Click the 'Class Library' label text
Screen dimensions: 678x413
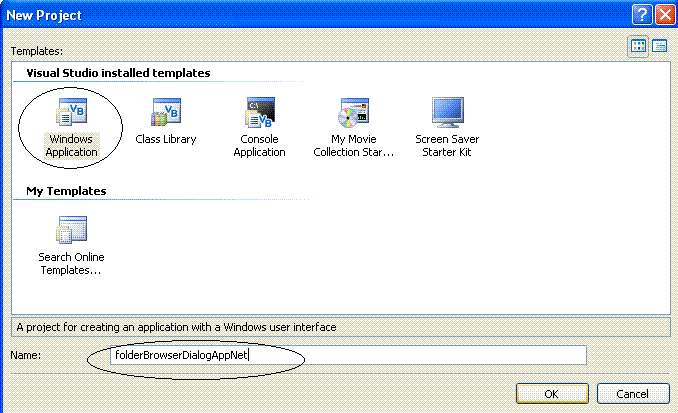pyautogui.click(x=166, y=139)
